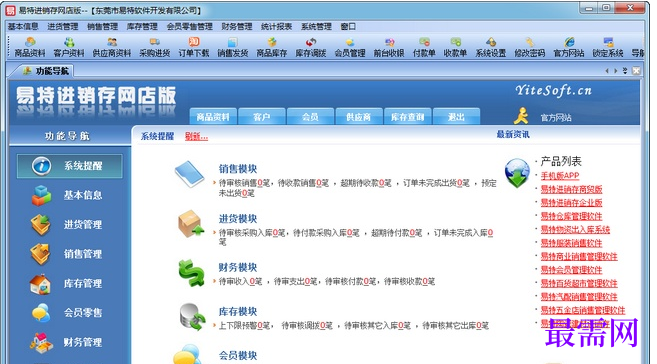The width and height of the screenshot is (657, 364).
Task: Open 商品库存 toolbar icon
Action: point(272,47)
